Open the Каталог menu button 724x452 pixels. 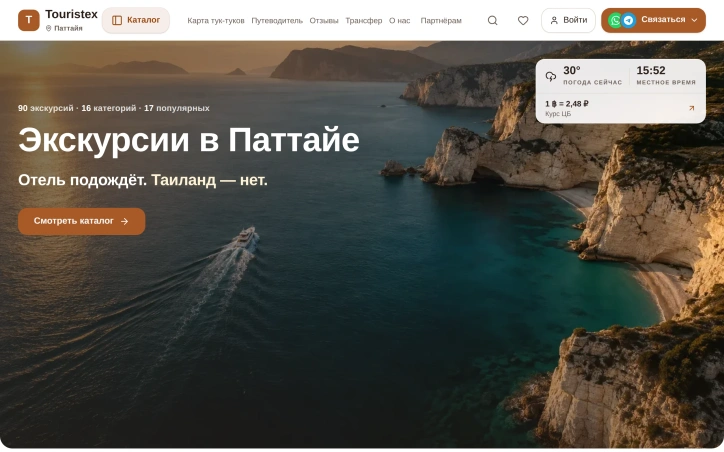pyautogui.click(x=136, y=20)
